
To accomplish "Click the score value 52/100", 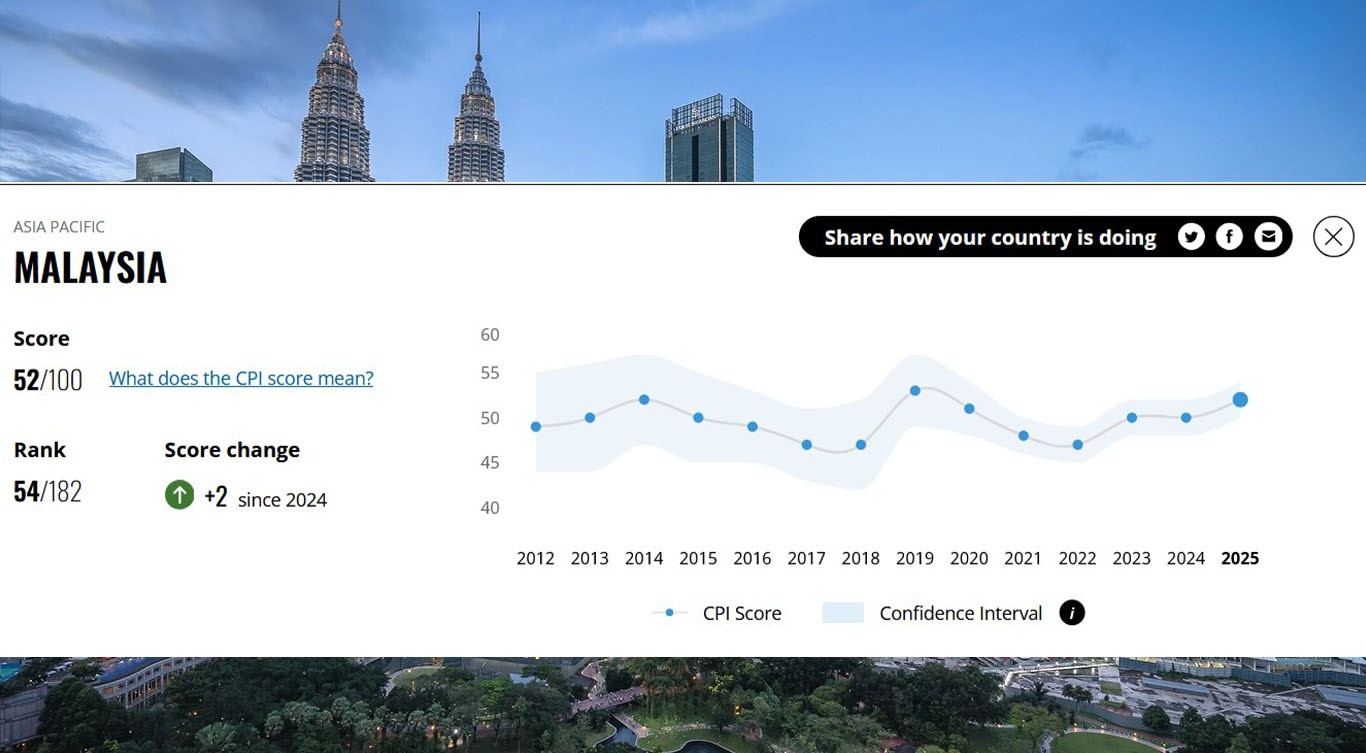I will (x=48, y=380).
